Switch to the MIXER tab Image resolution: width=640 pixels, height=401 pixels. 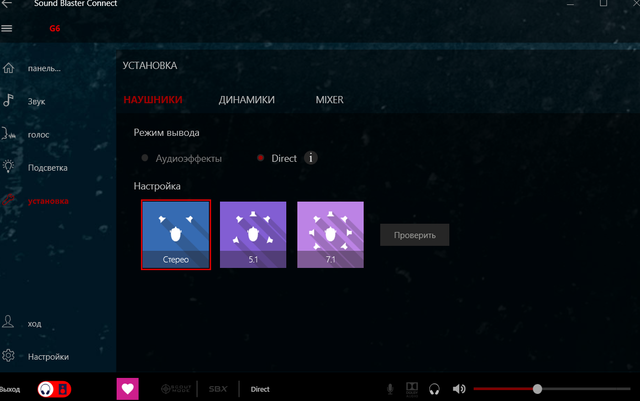point(329,100)
